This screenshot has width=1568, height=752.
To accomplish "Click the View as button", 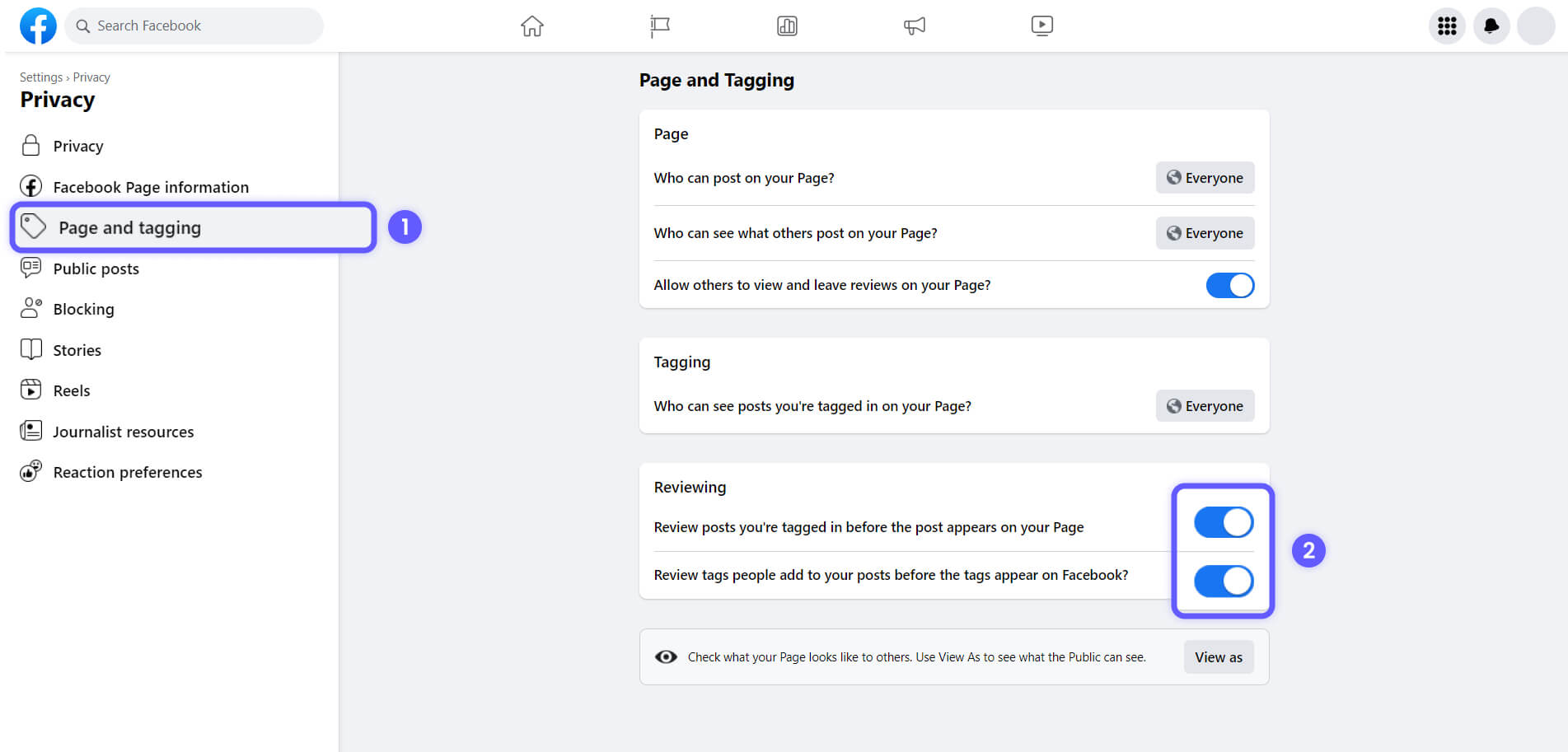I will [1218, 657].
